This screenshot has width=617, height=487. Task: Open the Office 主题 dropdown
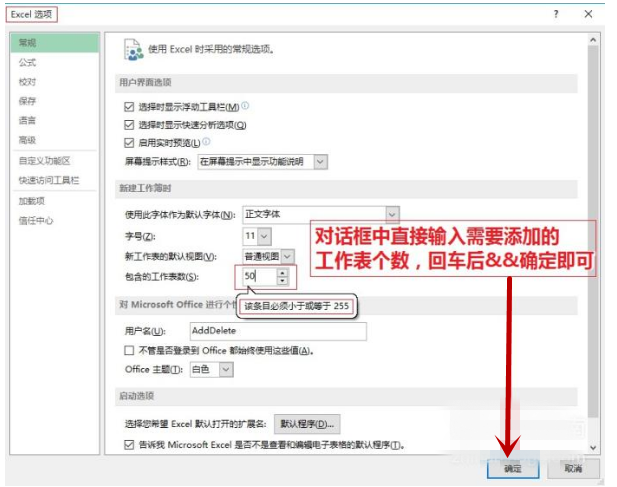pyautogui.click(x=226, y=369)
